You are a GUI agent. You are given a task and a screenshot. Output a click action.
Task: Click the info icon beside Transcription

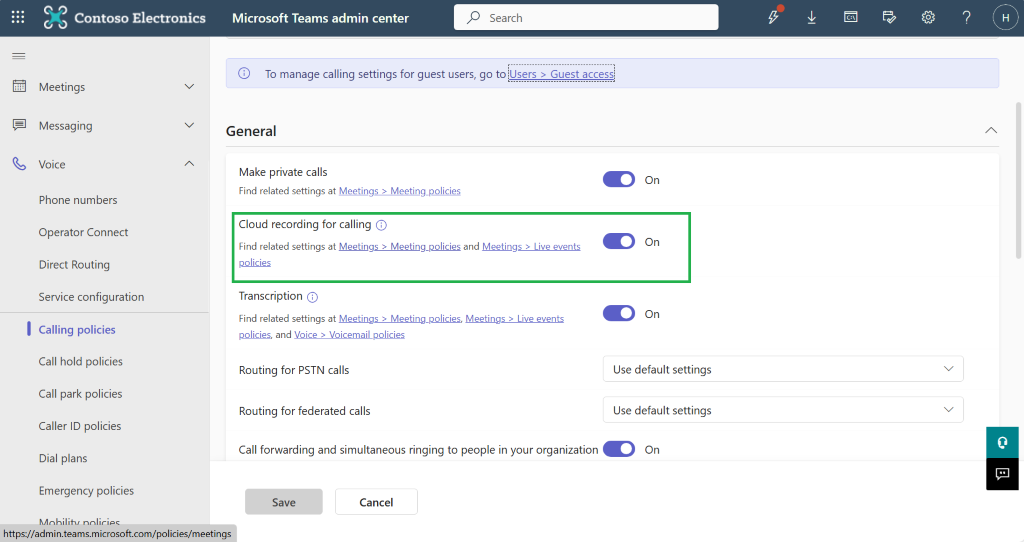(x=313, y=297)
